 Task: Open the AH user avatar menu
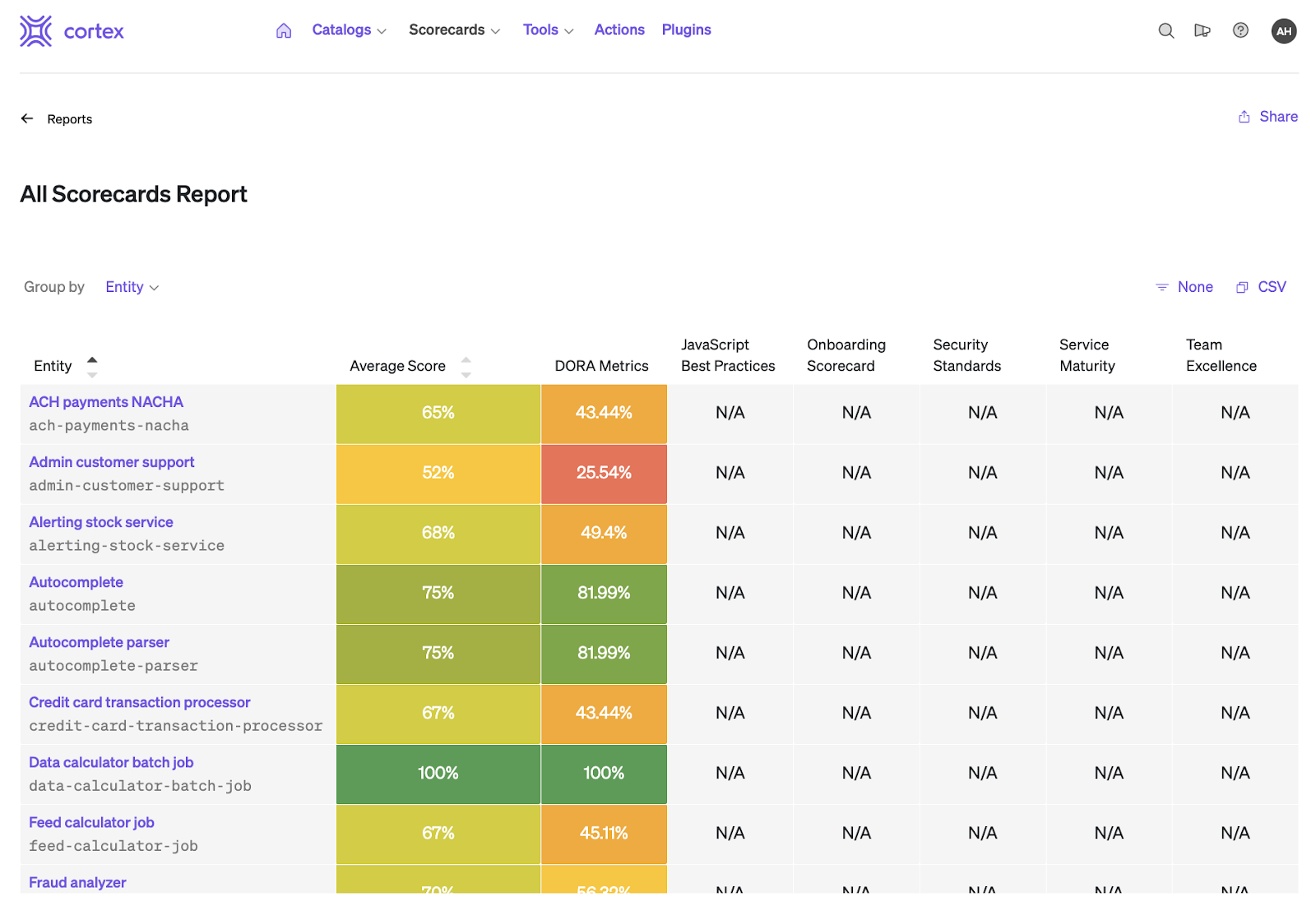click(1283, 31)
